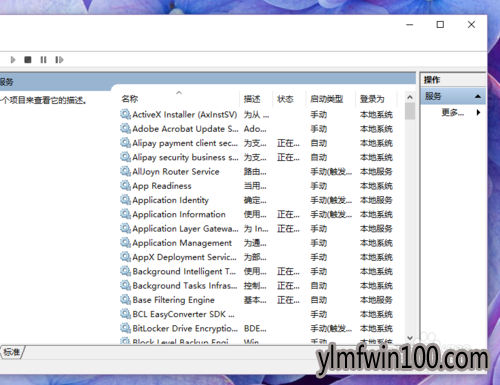
Task: Click the Pause Service toolbar icon
Action: (x=43, y=60)
